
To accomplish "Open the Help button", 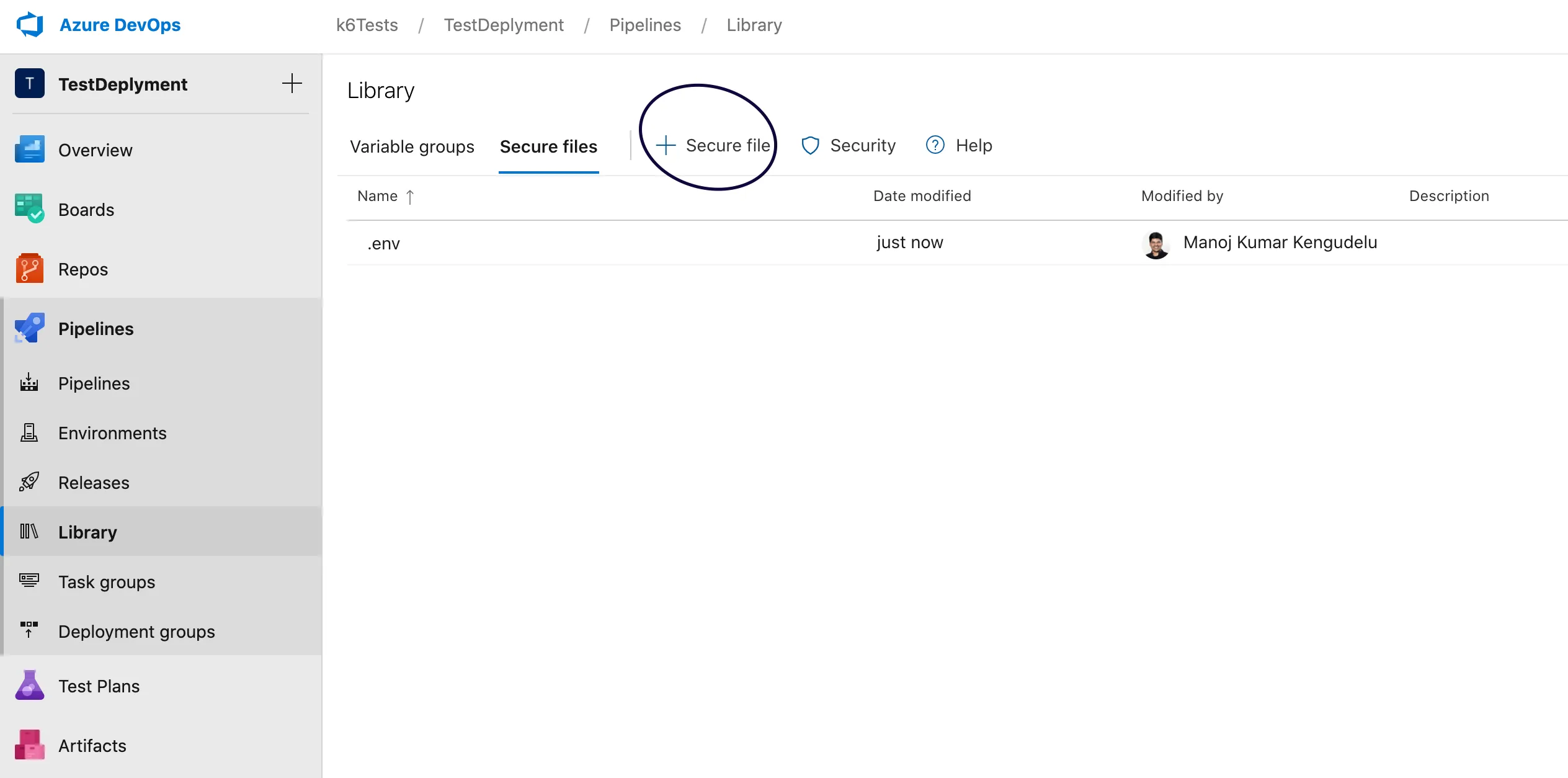I will click(959, 145).
